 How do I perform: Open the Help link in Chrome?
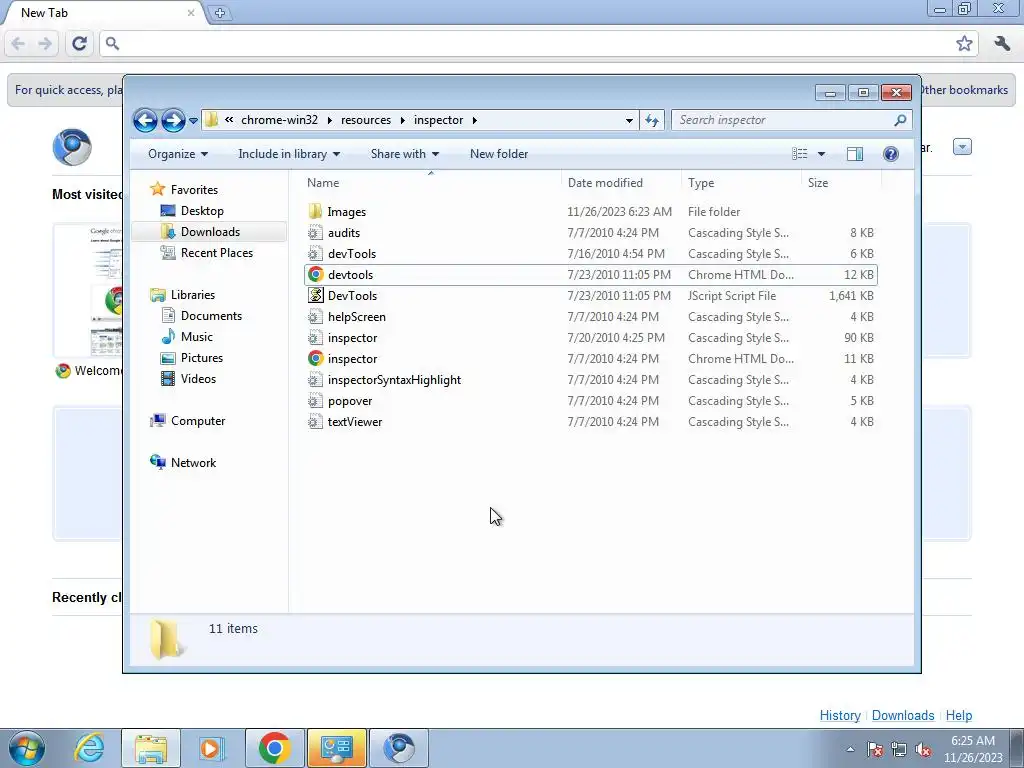(959, 715)
